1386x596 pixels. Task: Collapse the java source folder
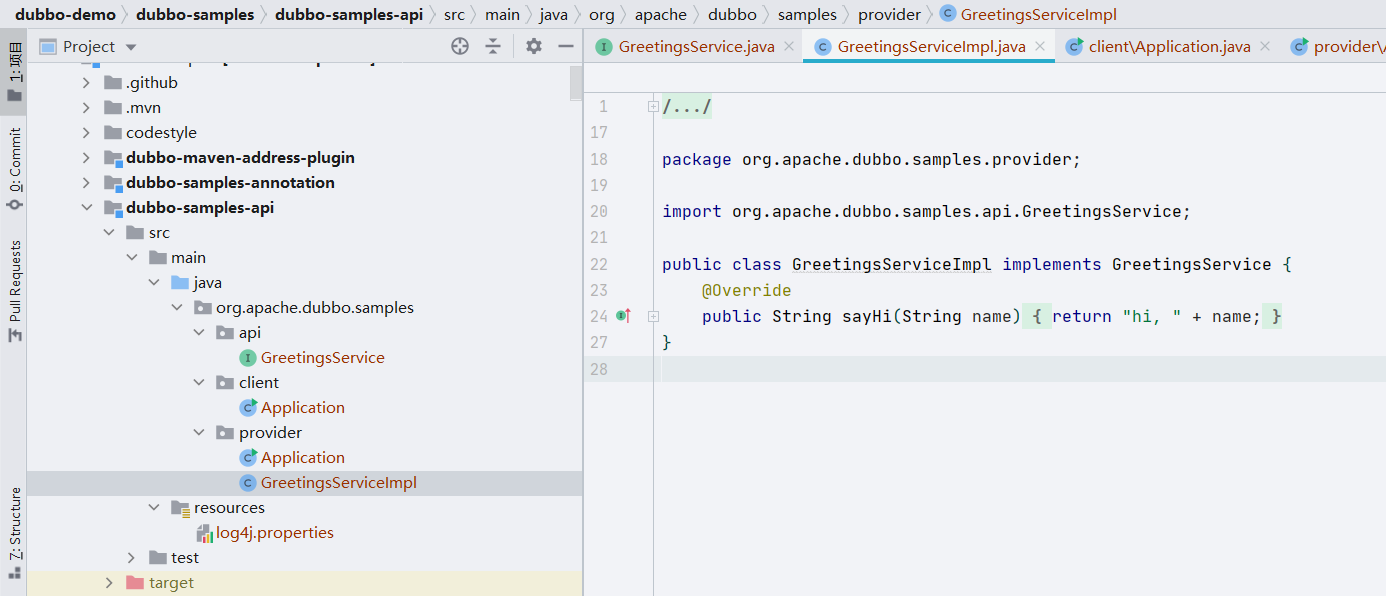click(155, 282)
